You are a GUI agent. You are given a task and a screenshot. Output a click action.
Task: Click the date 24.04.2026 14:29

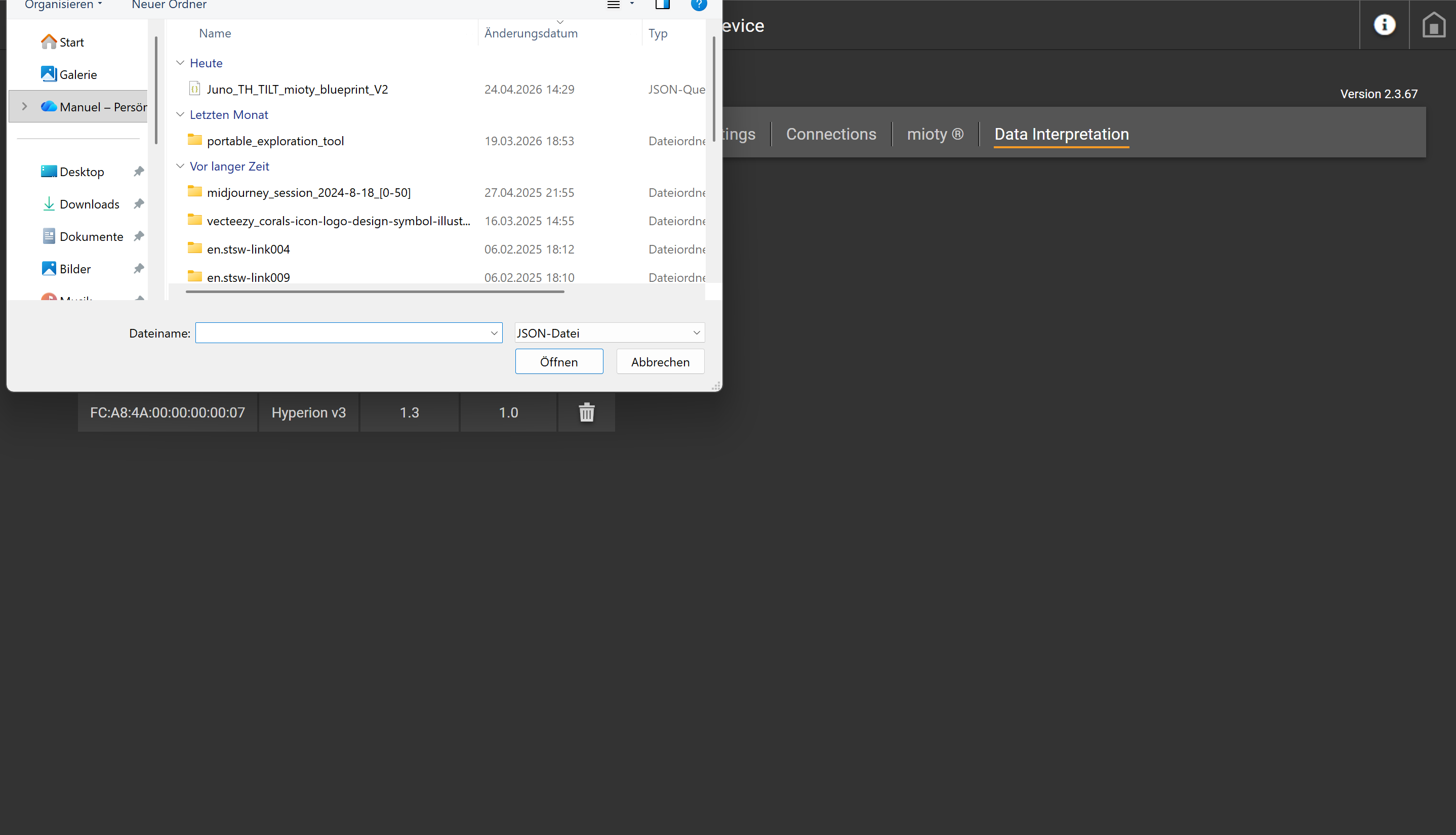529,89
